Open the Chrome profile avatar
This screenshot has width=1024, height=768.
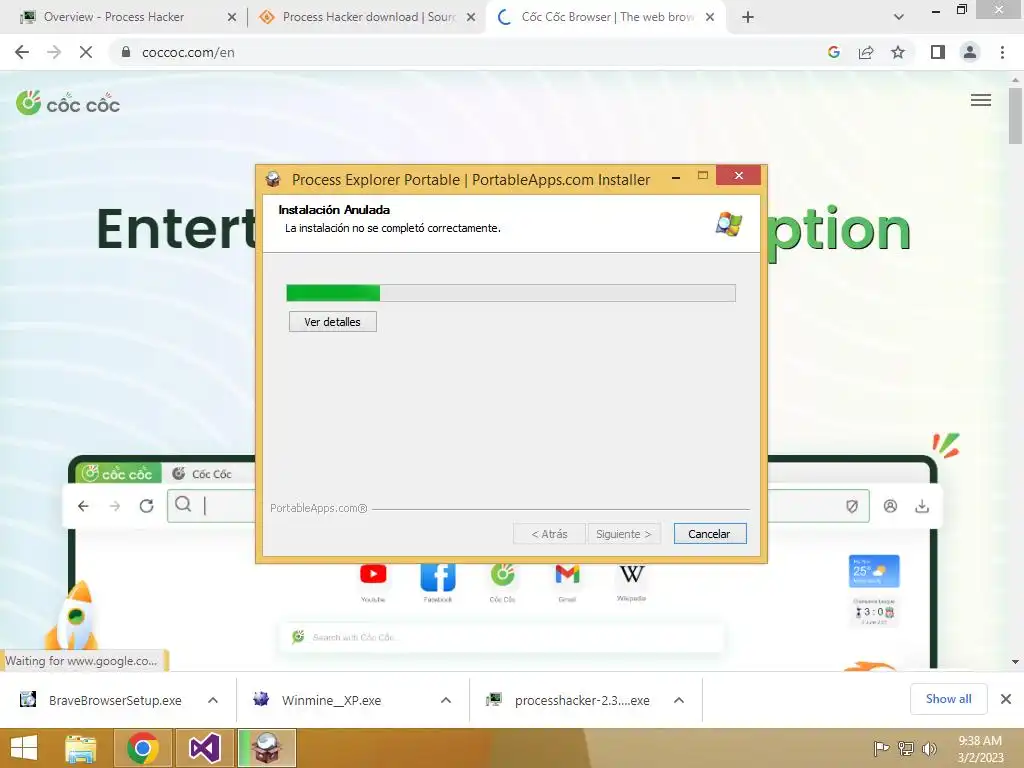click(x=970, y=52)
